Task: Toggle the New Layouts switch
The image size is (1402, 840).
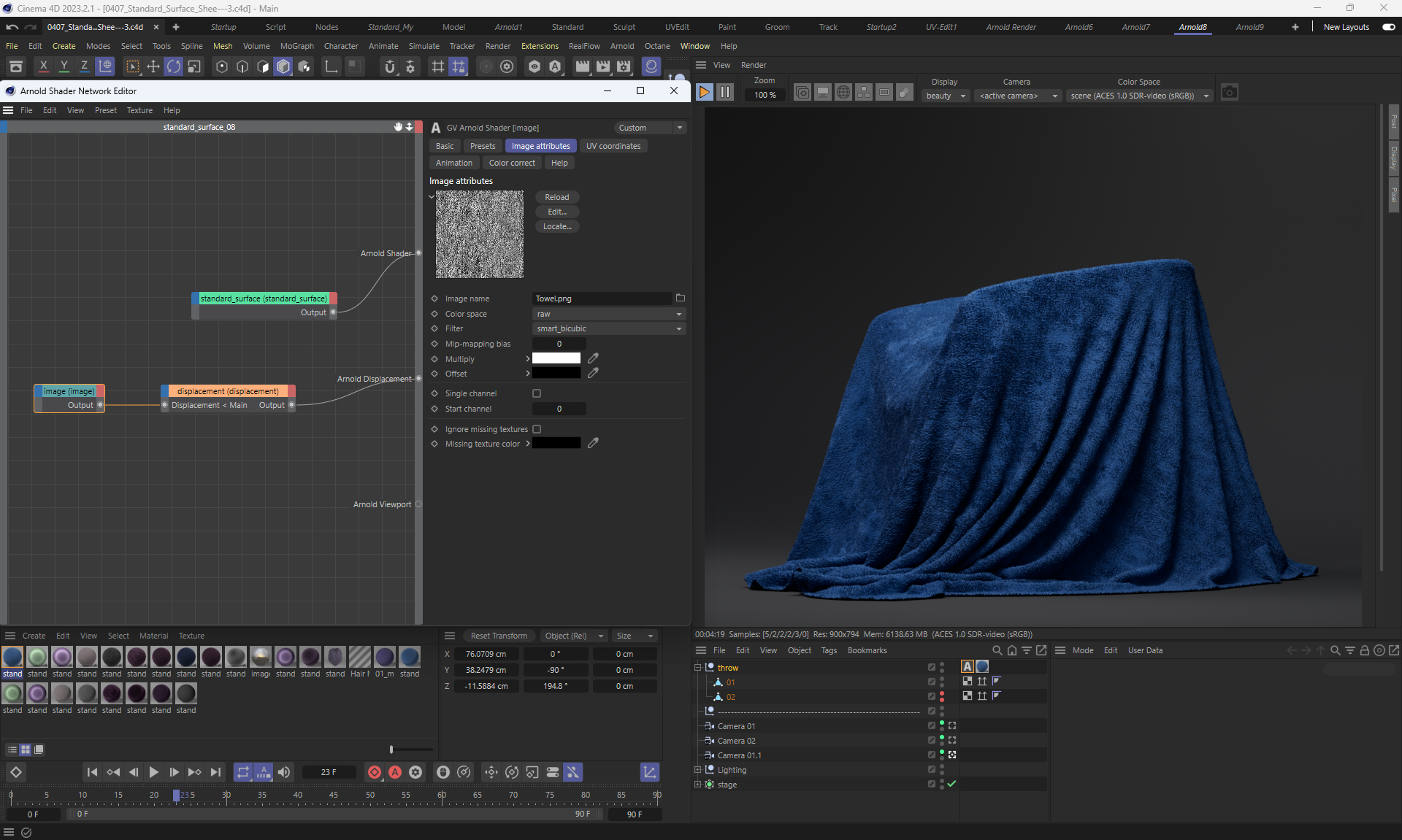Action: [x=1388, y=27]
